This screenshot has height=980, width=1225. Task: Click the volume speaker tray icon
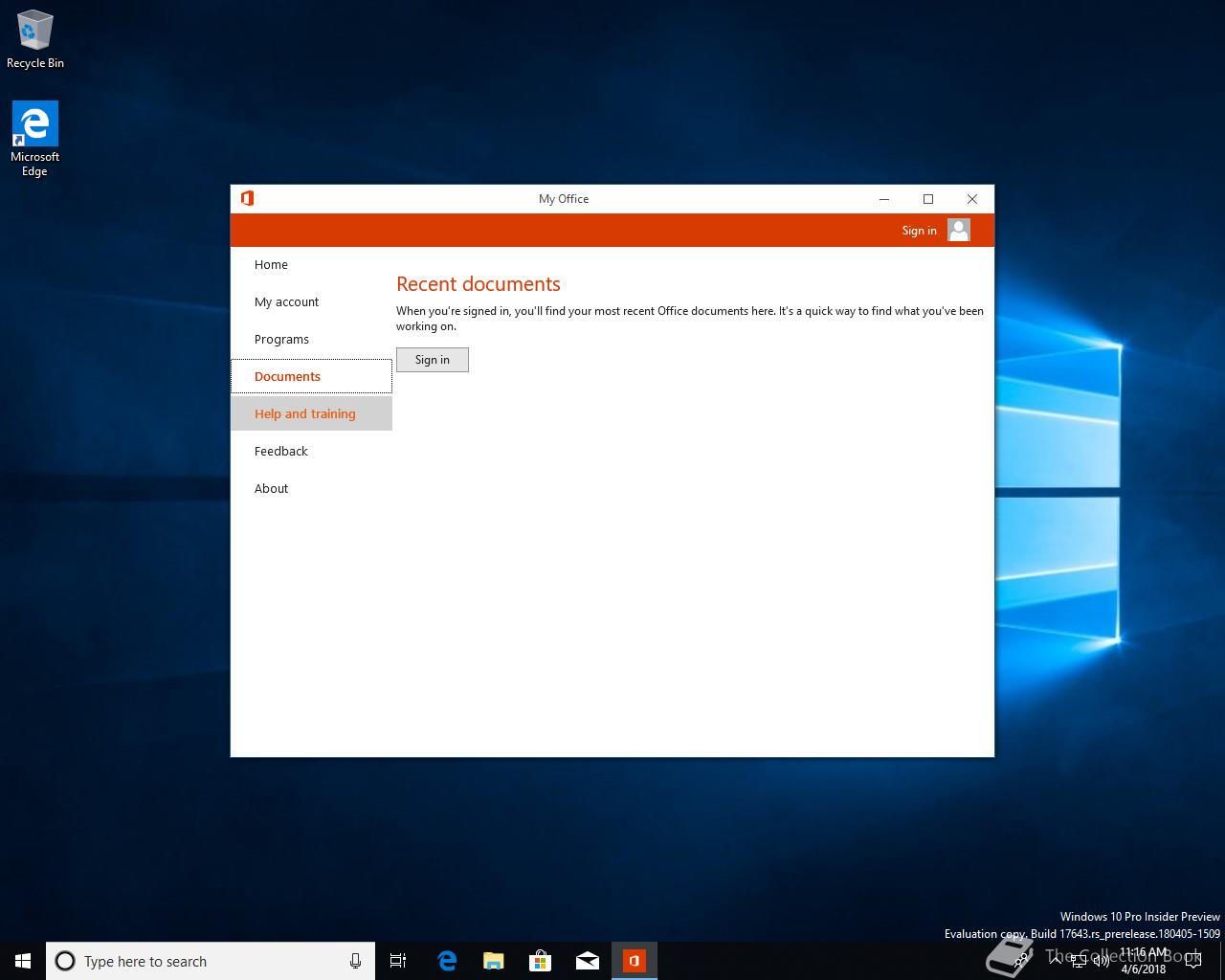coord(1101,961)
